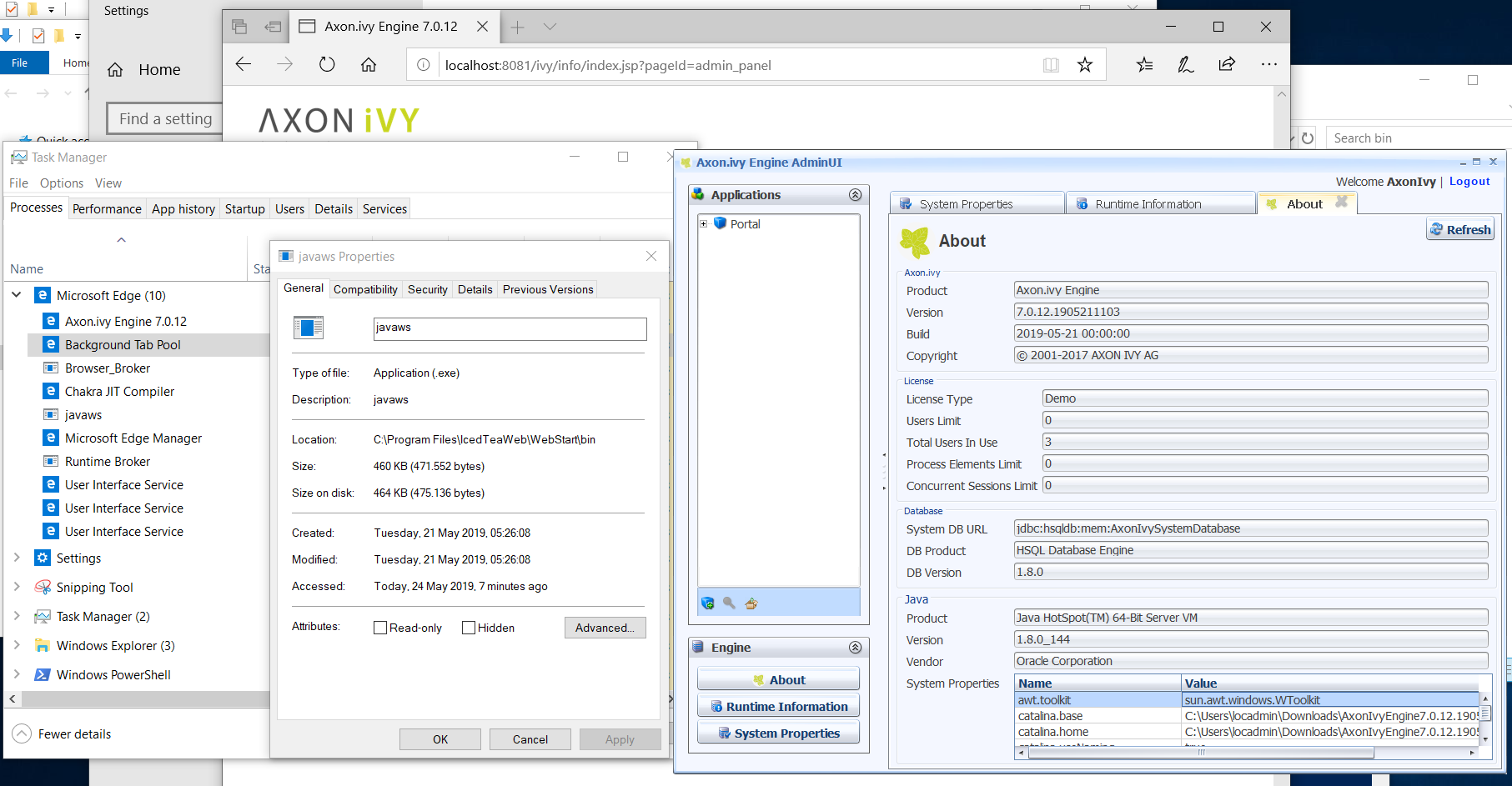Click Search bin field in Explorer

tap(1418, 138)
